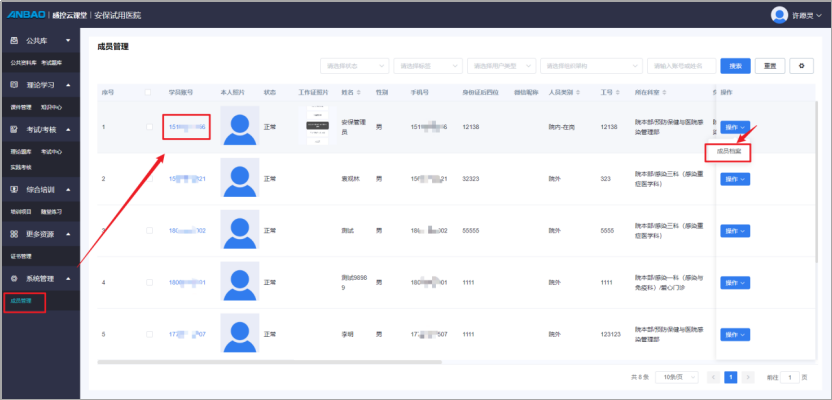This screenshot has width=832, height=400.
Task: Click row 4 操作 button
Action: click(735, 283)
